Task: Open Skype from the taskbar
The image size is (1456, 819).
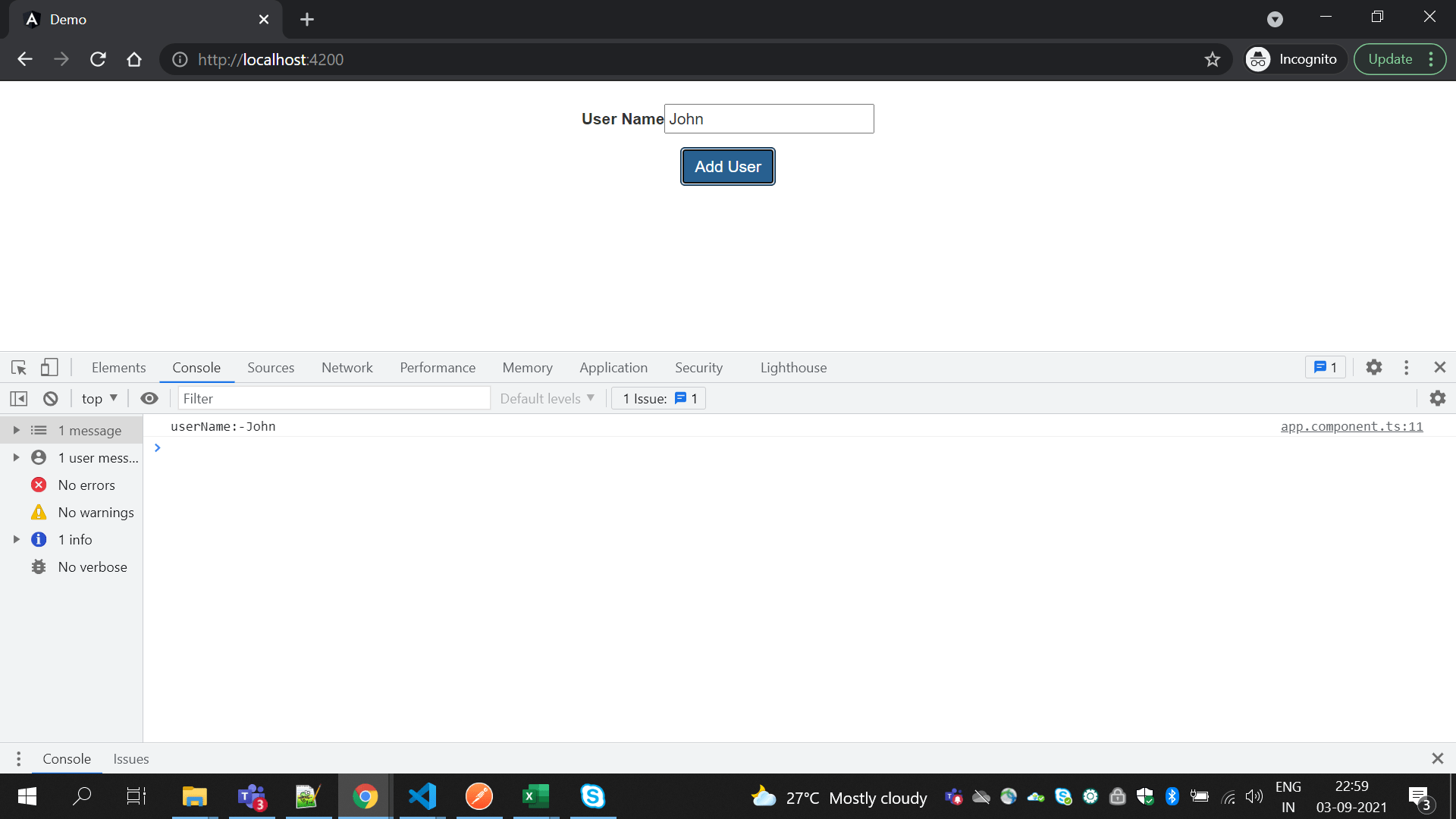Action: click(x=593, y=796)
